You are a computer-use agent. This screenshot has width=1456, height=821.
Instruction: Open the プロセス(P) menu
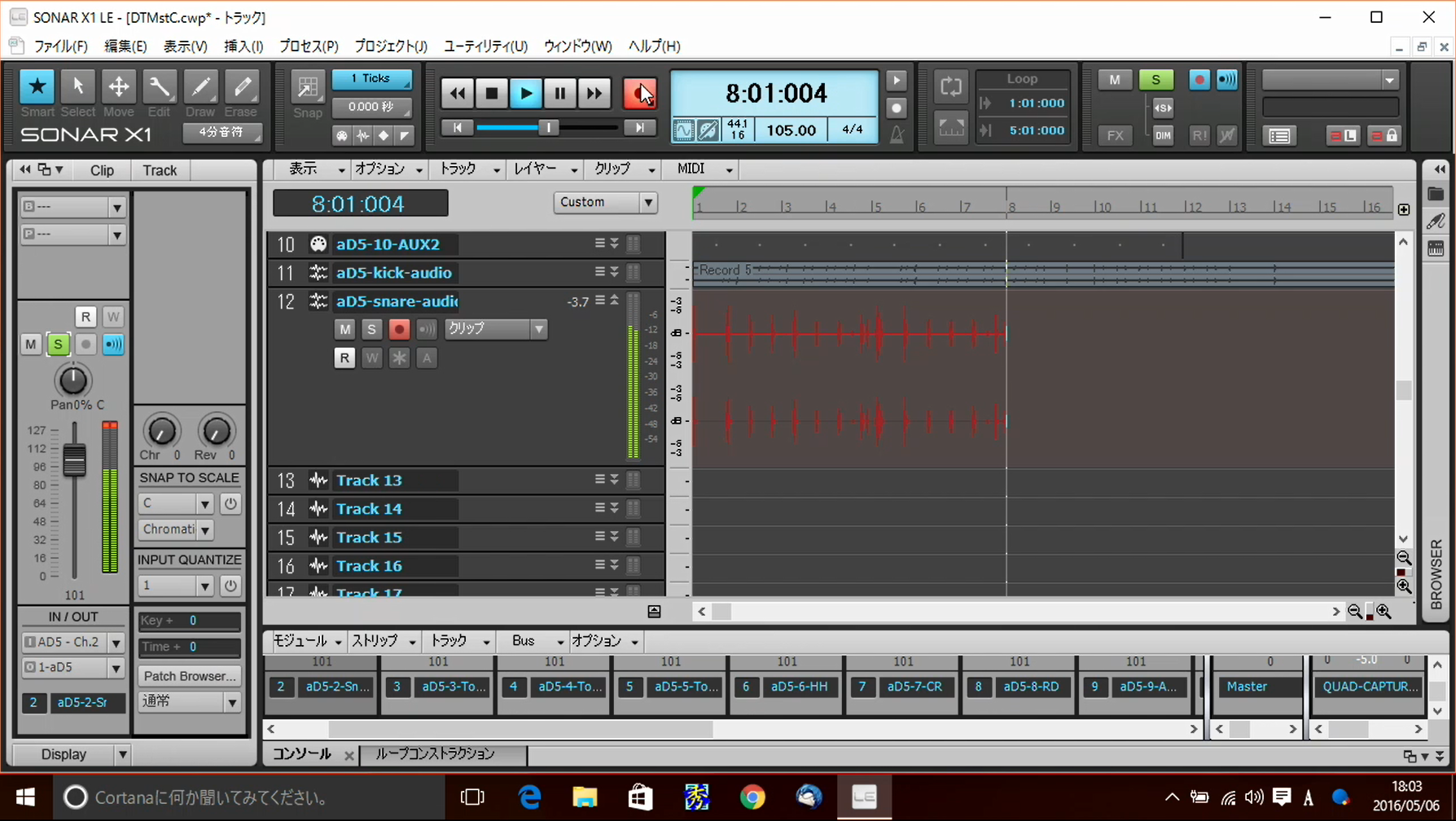pos(309,46)
